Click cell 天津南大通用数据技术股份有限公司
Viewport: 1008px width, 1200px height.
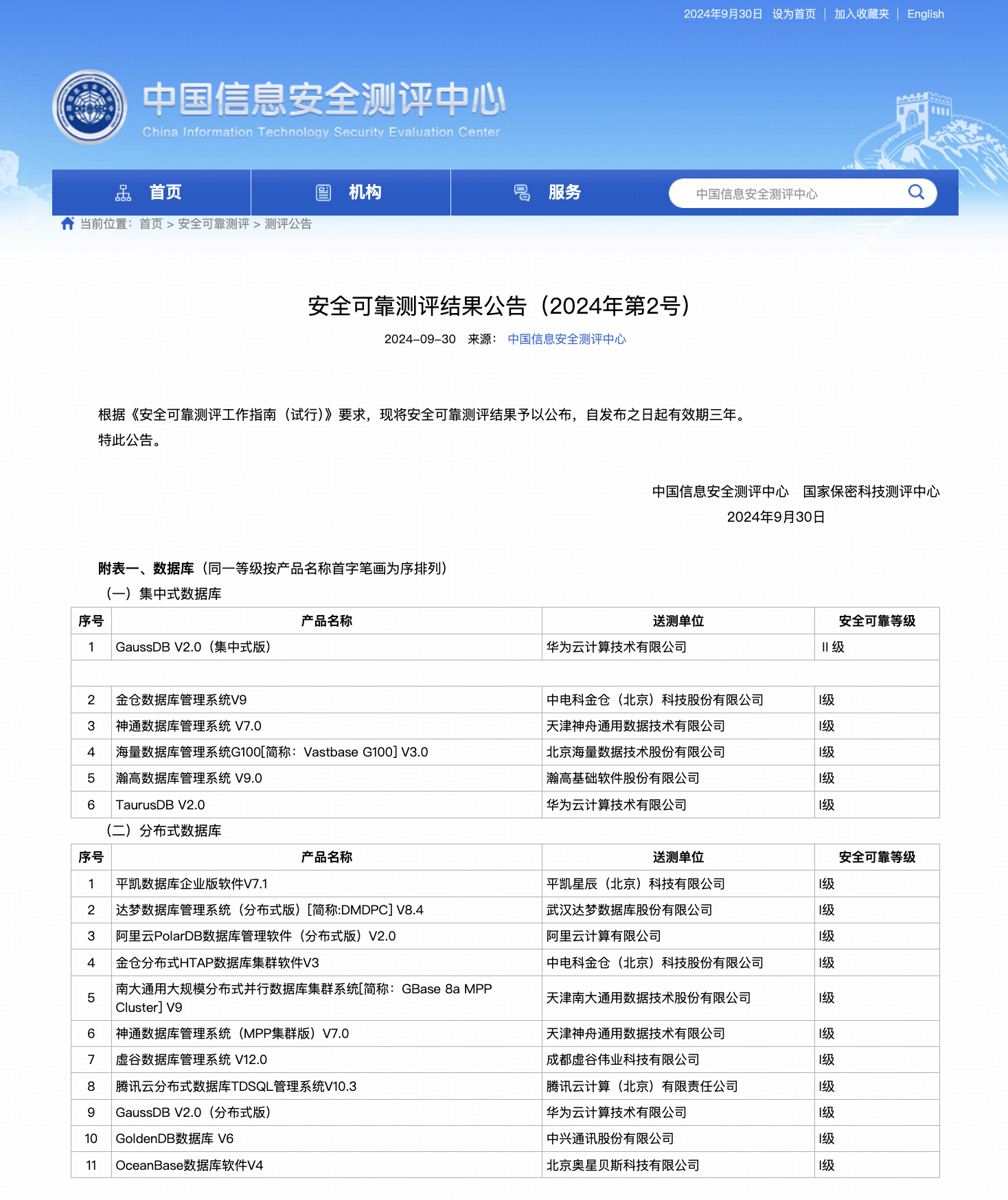(x=678, y=998)
